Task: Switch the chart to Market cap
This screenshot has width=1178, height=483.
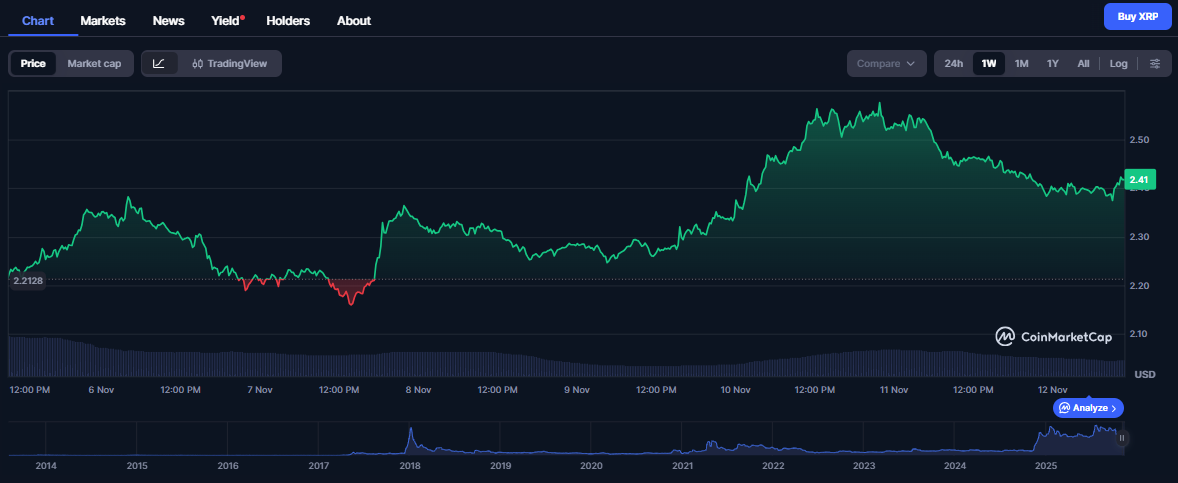Action: pos(94,64)
